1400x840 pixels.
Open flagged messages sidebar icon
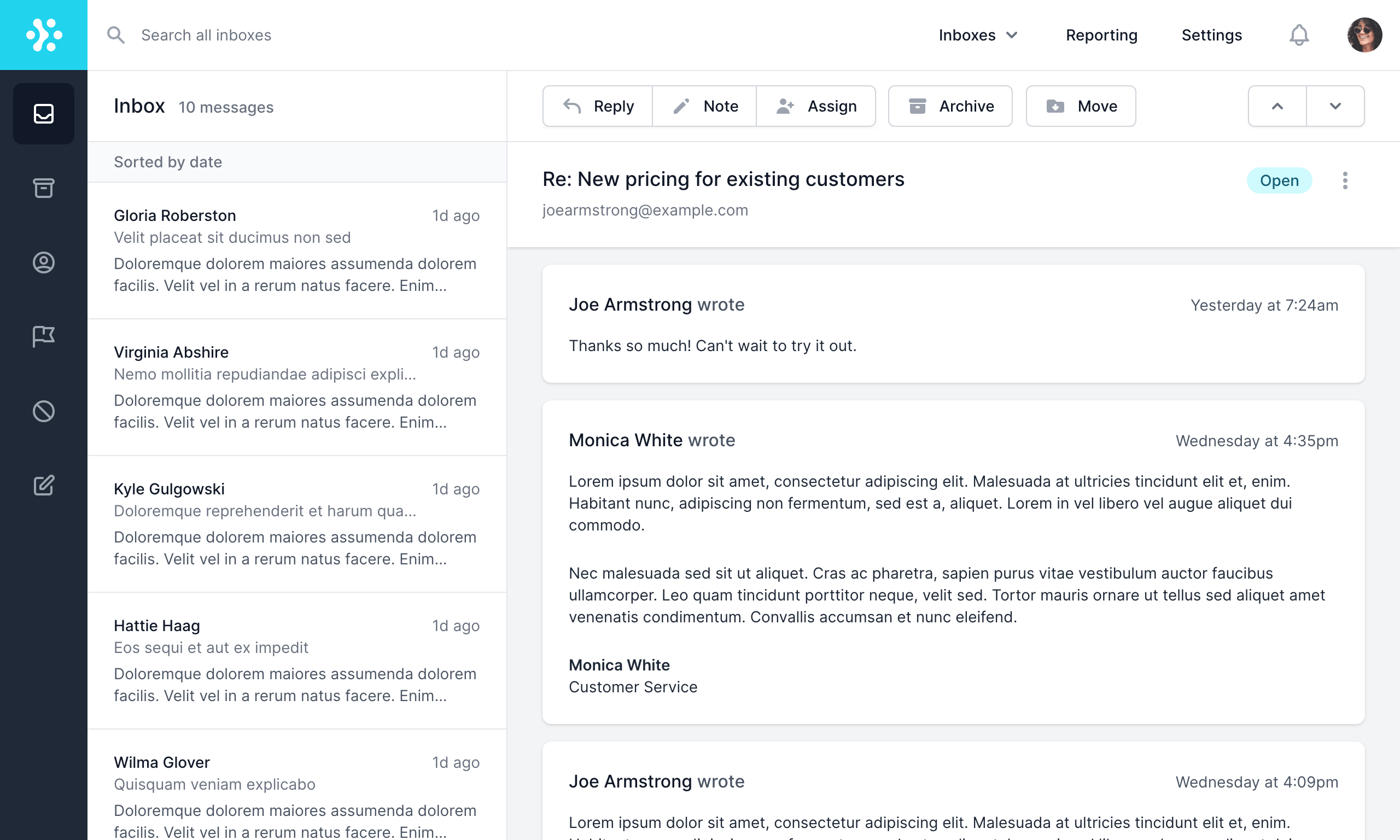click(x=44, y=336)
